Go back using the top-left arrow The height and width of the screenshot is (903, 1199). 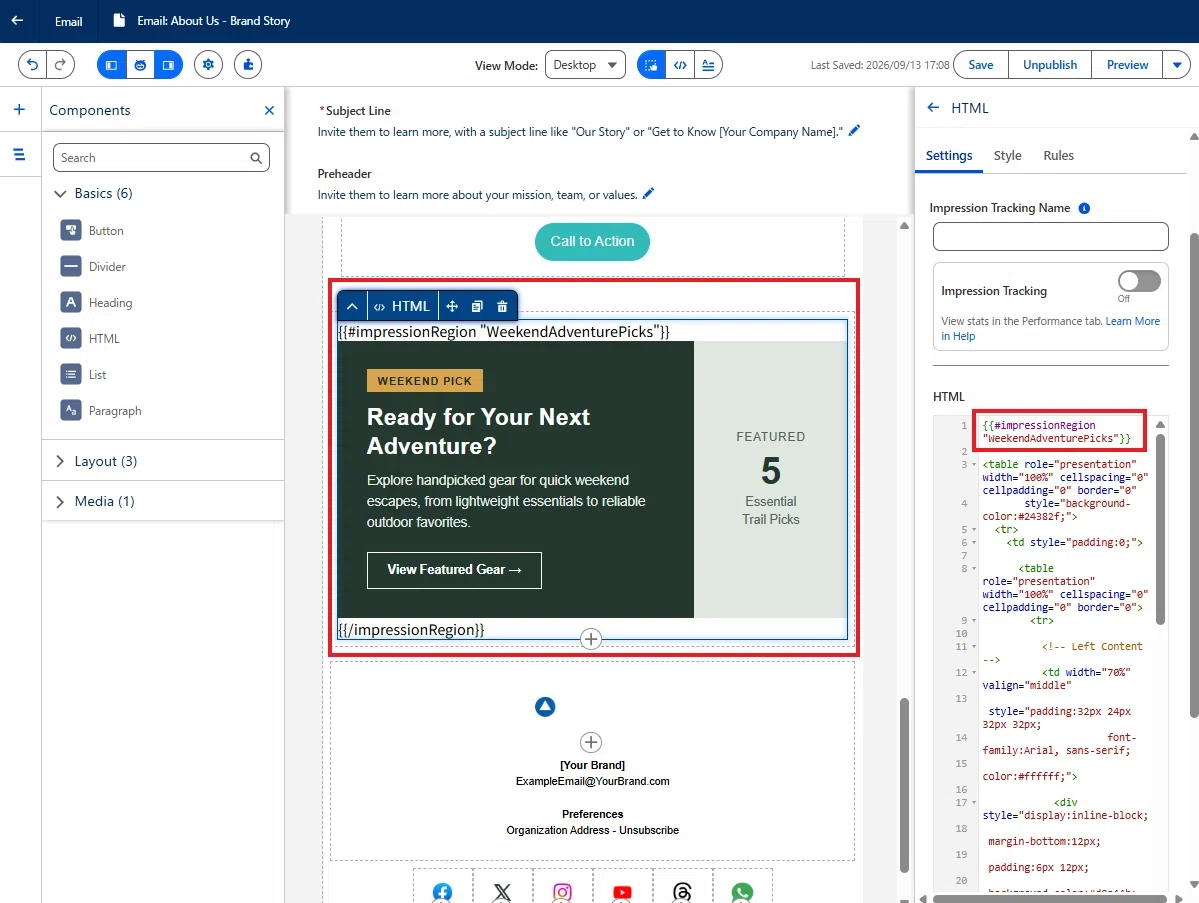[x=17, y=21]
